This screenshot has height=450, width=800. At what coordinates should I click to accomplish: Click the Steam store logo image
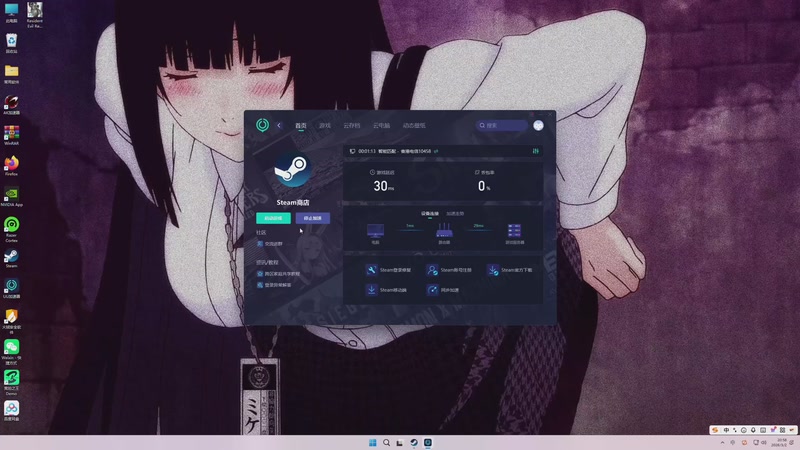(x=293, y=170)
